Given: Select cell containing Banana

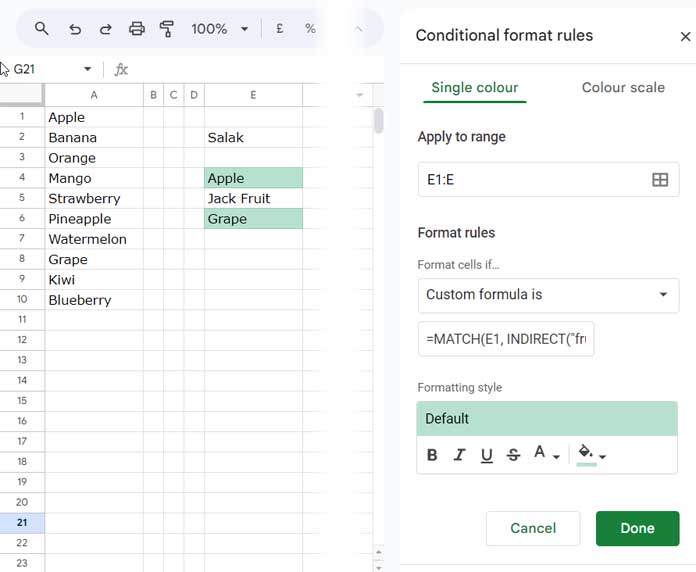Looking at the screenshot, I should (x=94, y=138).
